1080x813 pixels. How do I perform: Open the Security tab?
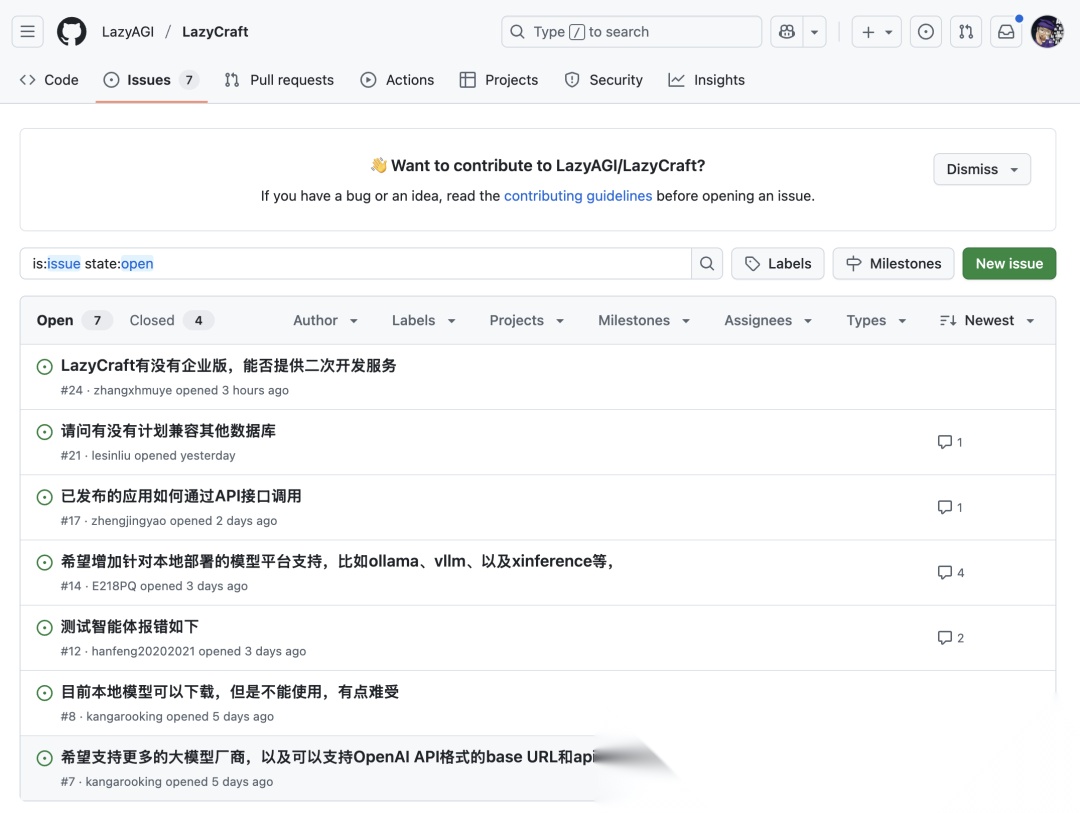point(603,80)
